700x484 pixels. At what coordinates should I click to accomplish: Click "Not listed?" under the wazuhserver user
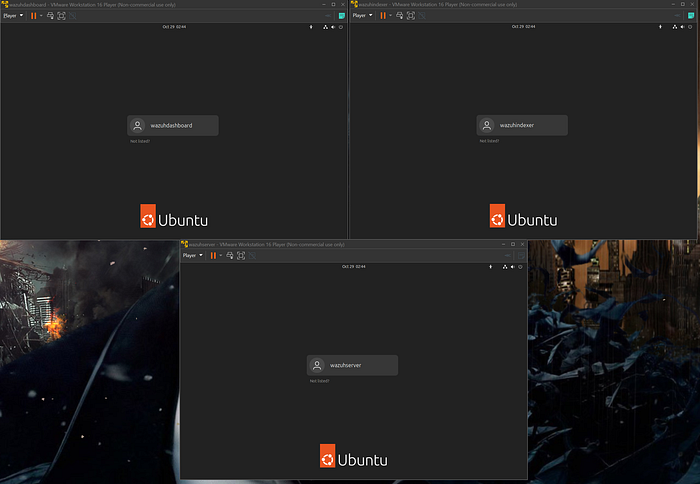(319, 381)
